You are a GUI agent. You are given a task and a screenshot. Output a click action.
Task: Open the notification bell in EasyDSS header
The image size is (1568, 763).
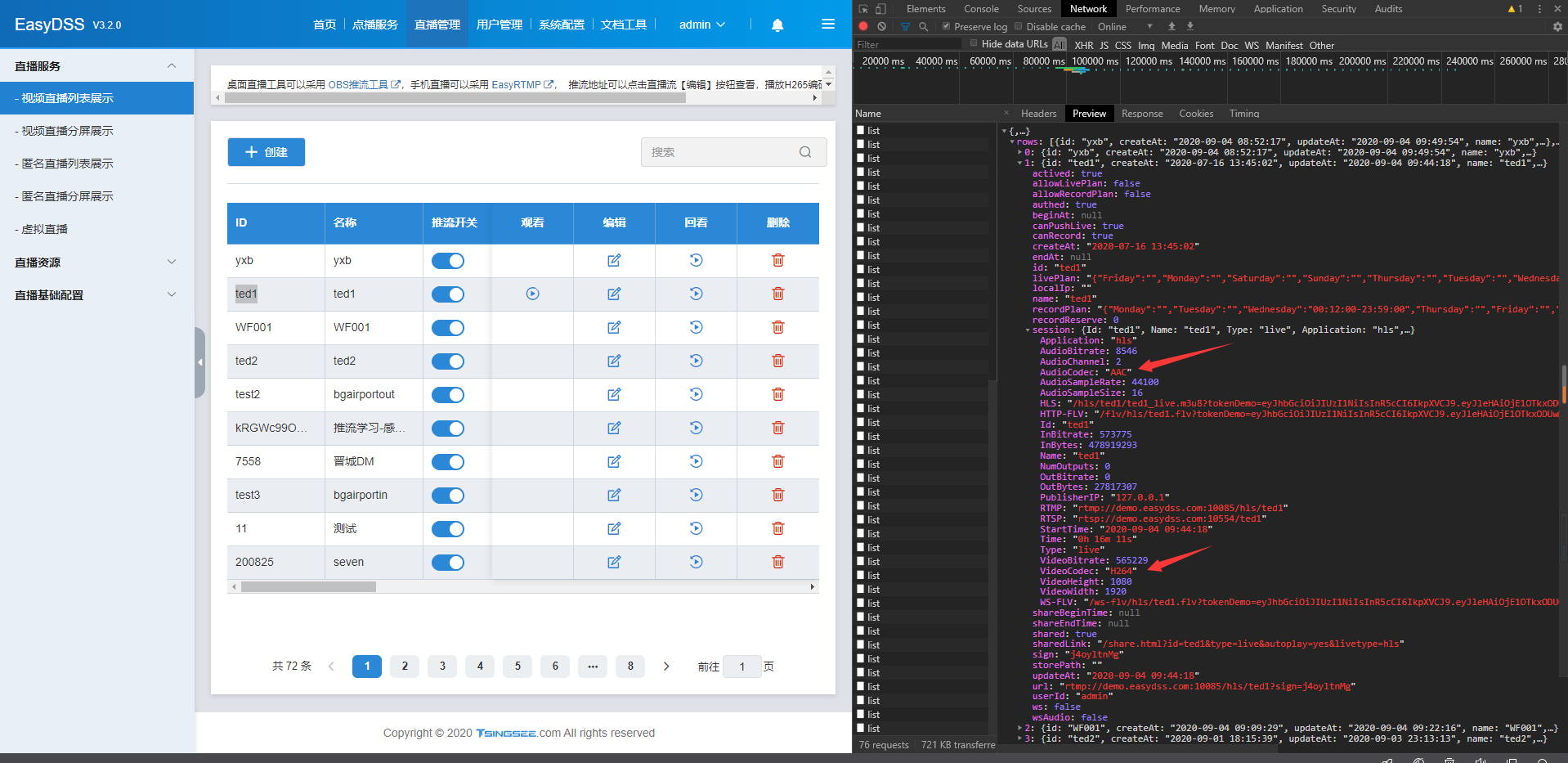(x=777, y=25)
